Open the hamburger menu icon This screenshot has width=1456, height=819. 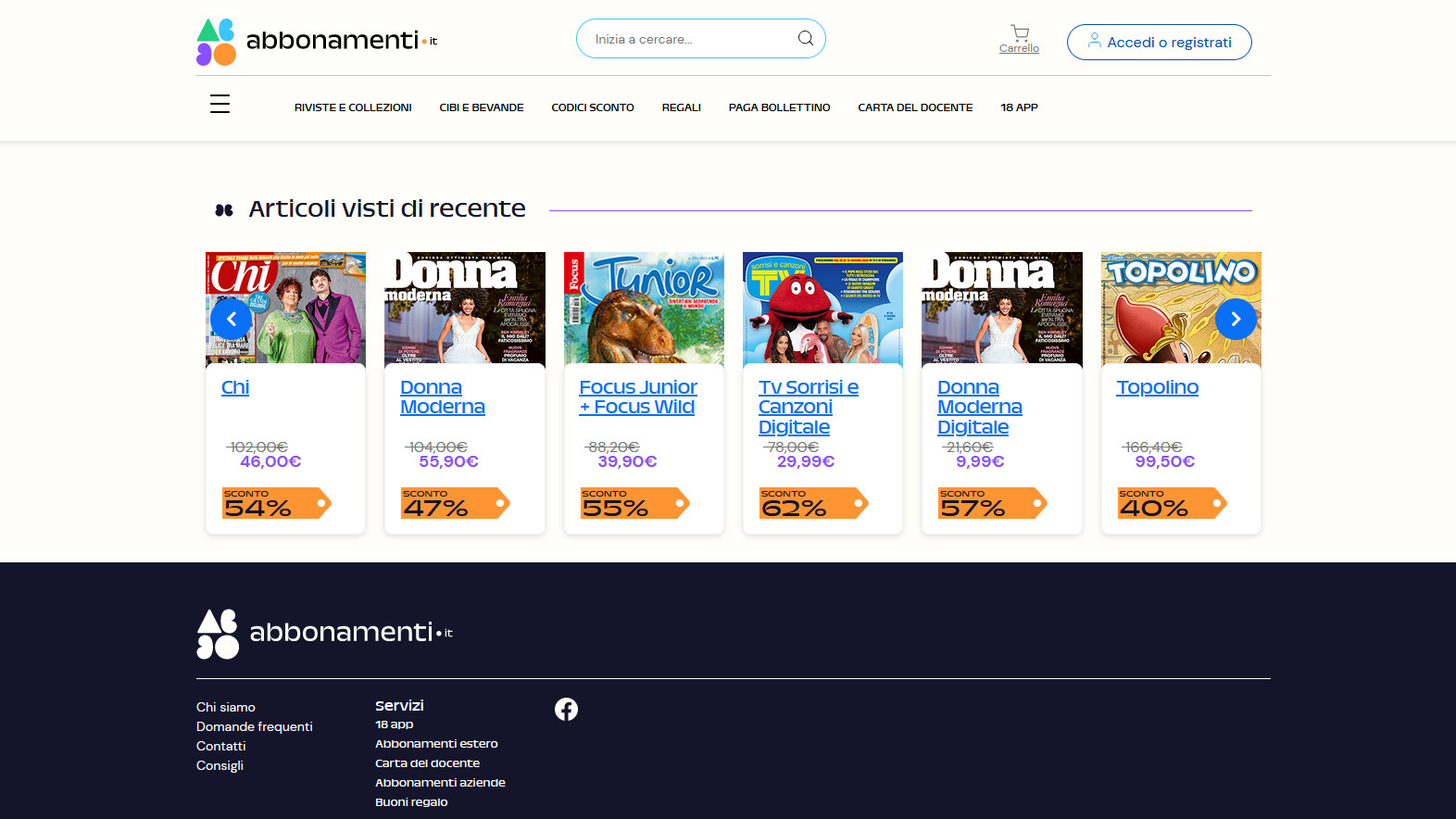[220, 104]
